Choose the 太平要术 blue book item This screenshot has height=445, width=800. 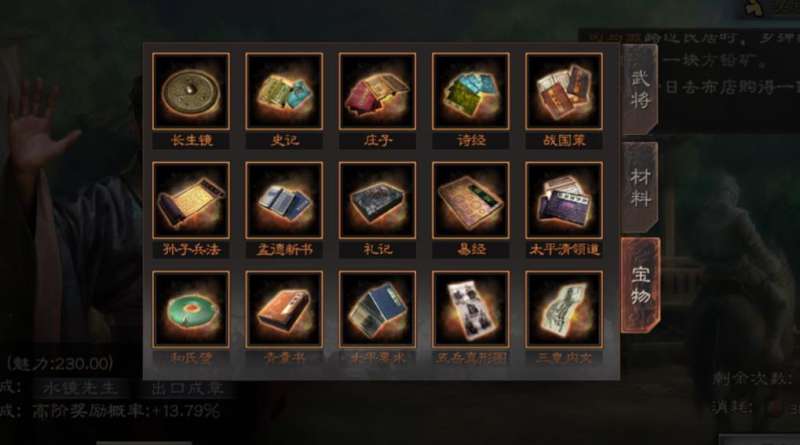pos(378,310)
